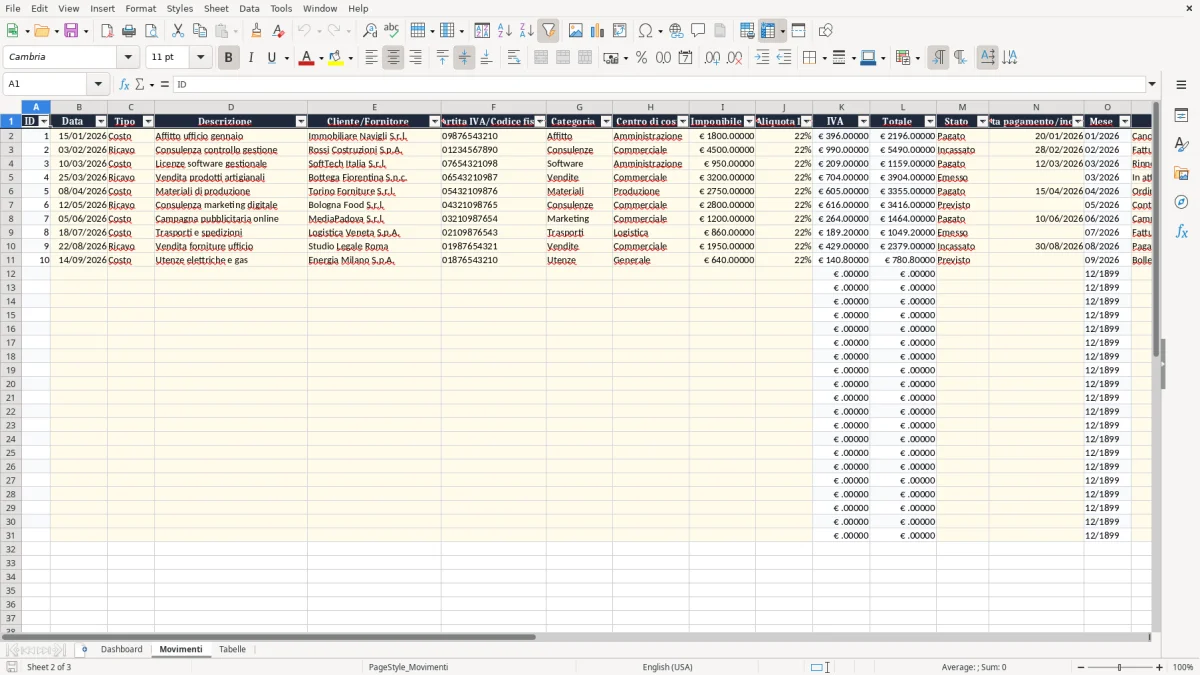Open the Sheet menu
Viewport: 1200px width, 675px height.
[216, 8]
